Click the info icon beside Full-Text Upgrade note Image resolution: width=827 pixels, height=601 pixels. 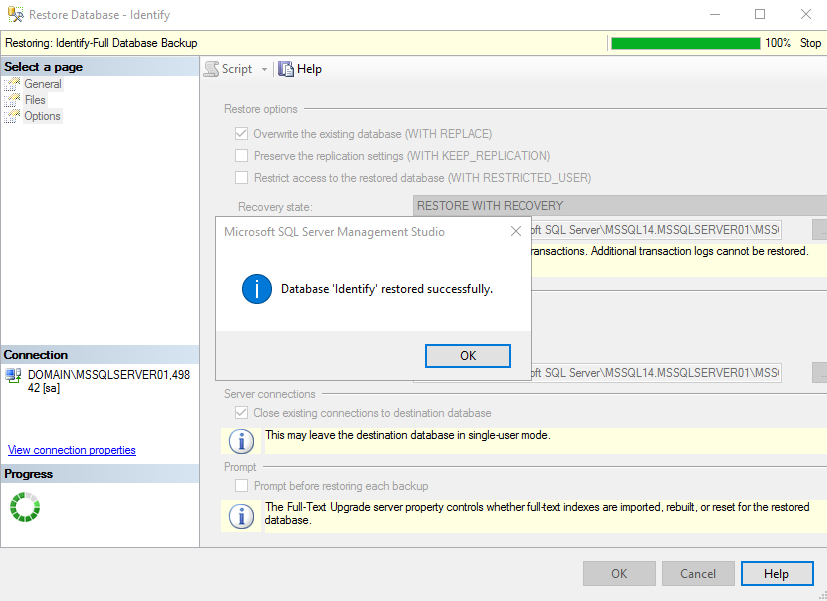coord(242,516)
